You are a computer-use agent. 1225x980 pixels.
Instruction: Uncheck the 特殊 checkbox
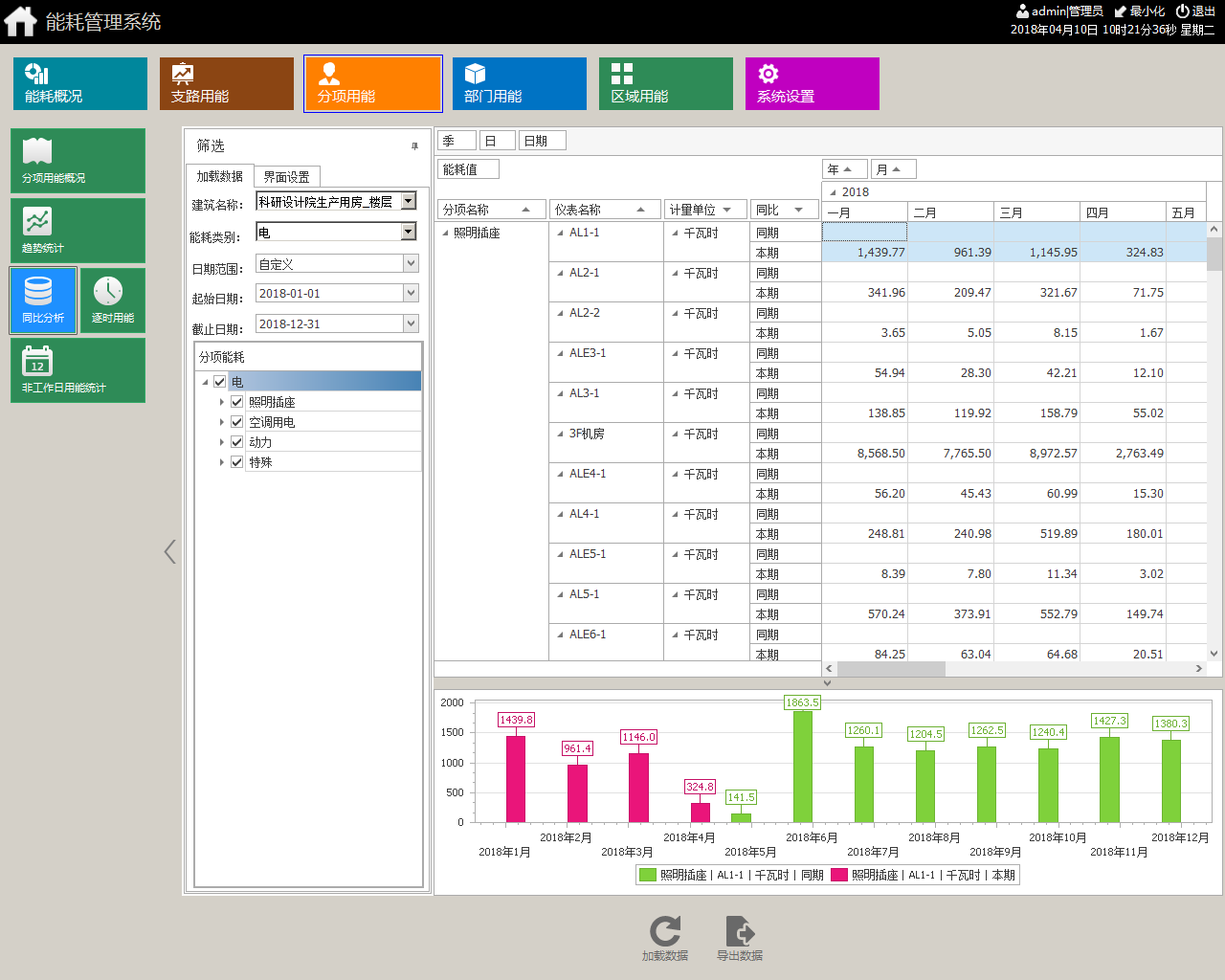pos(237,462)
